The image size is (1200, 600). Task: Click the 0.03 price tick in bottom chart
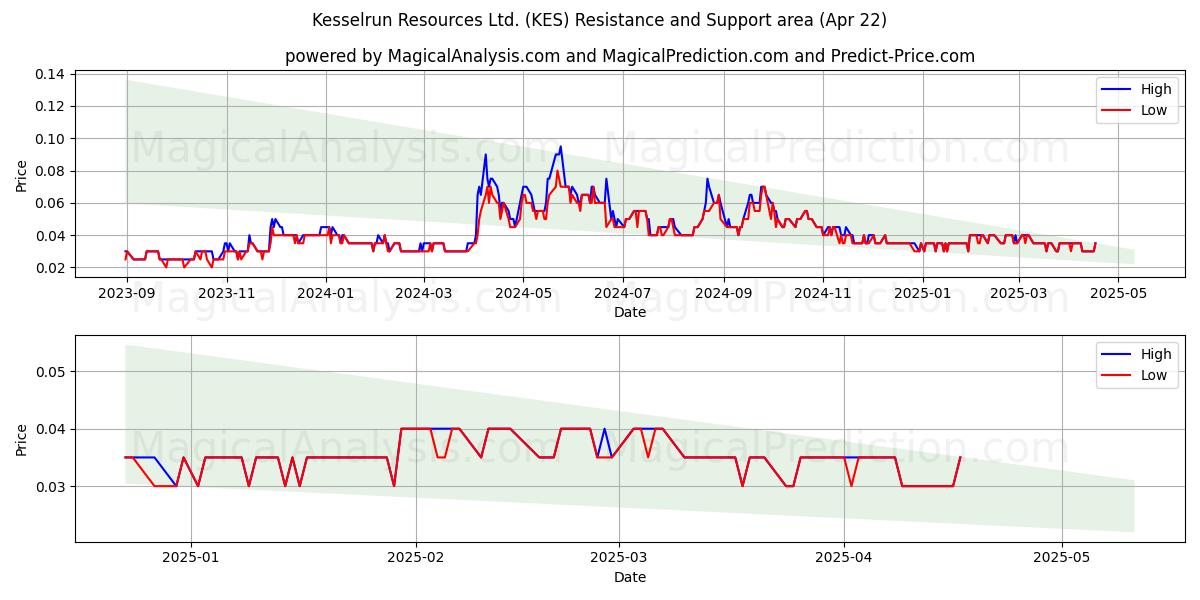(50, 487)
